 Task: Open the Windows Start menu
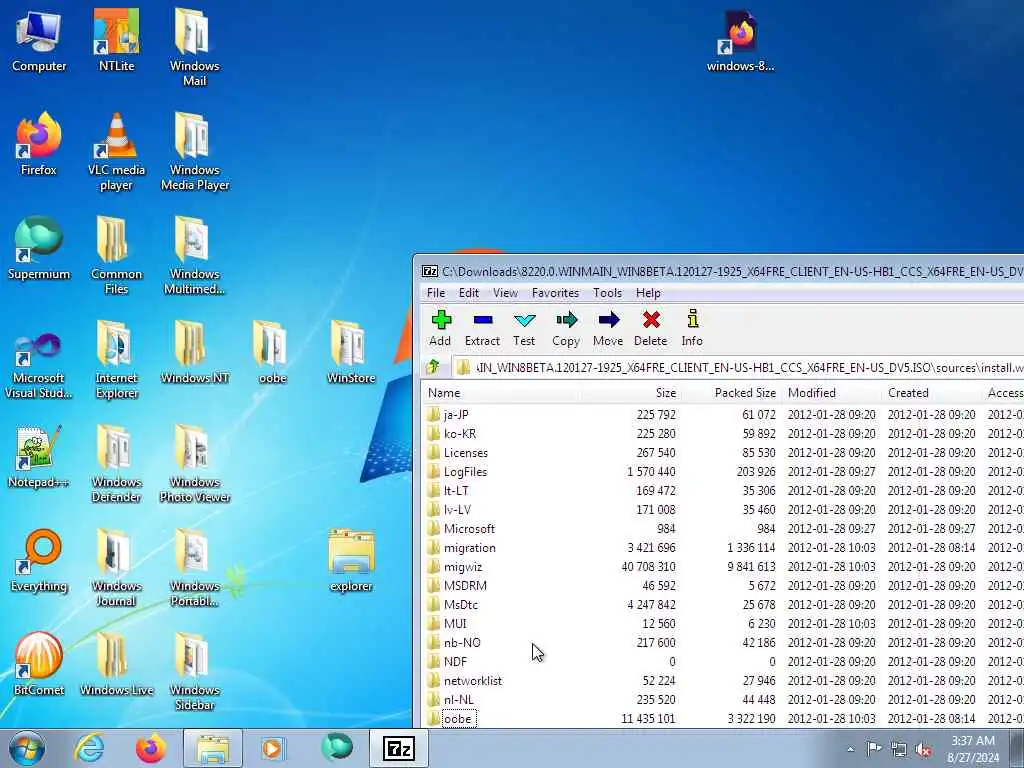(x=27, y=748)
